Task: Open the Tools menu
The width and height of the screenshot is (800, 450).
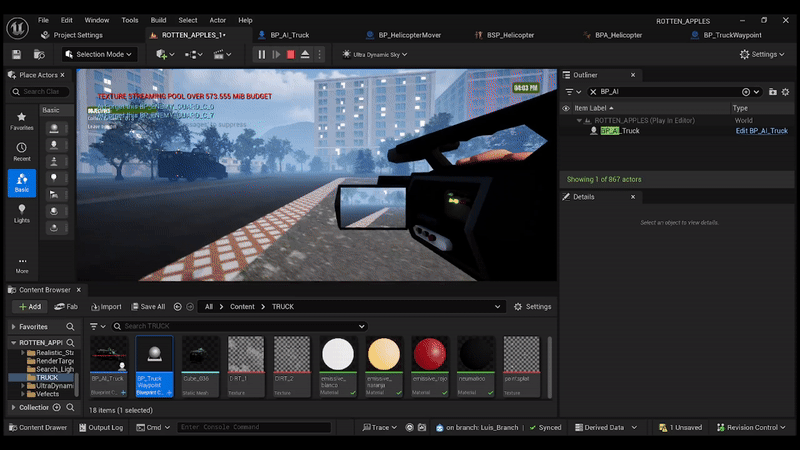Action: [x=130, y=20]
